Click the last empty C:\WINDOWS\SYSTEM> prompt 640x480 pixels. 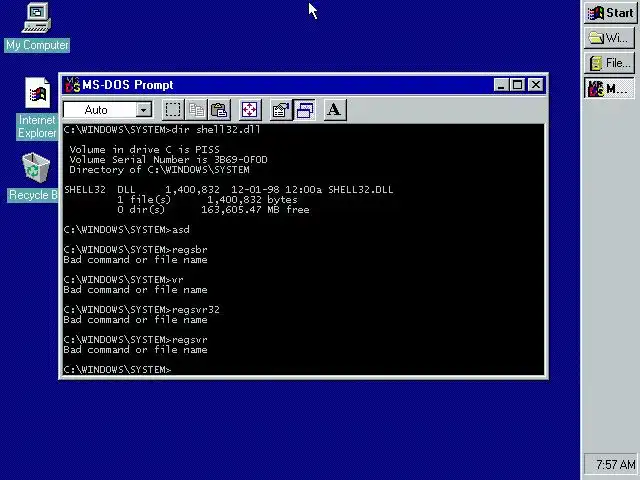[x=118, y=370]
